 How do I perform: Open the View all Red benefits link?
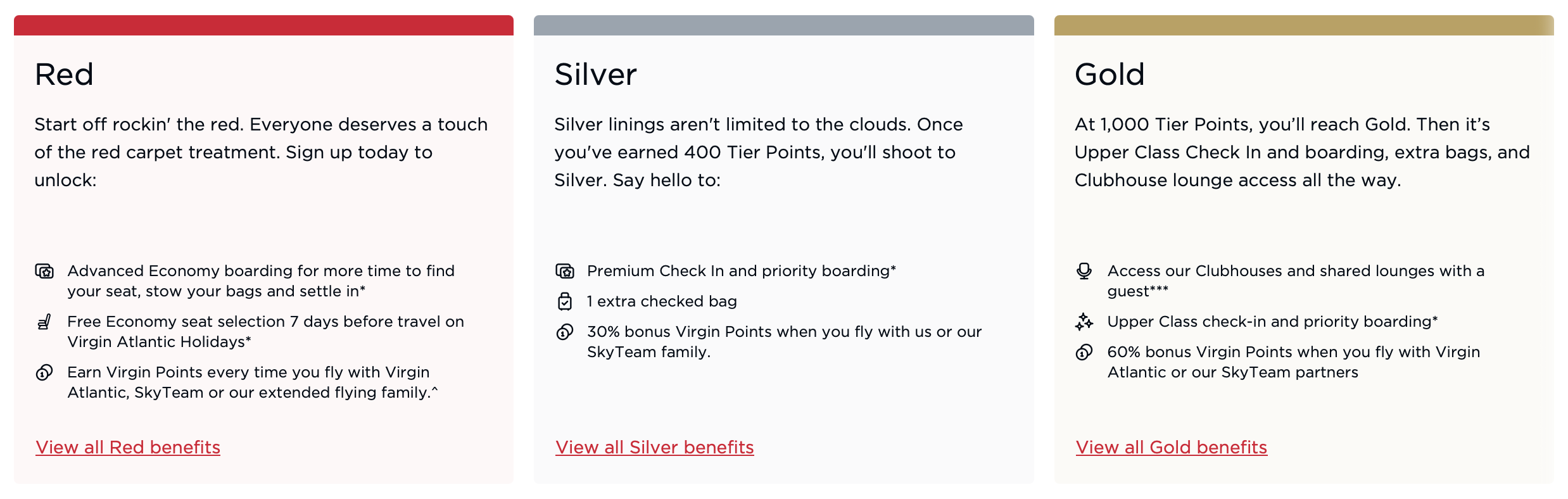click(x=127, y=447)
